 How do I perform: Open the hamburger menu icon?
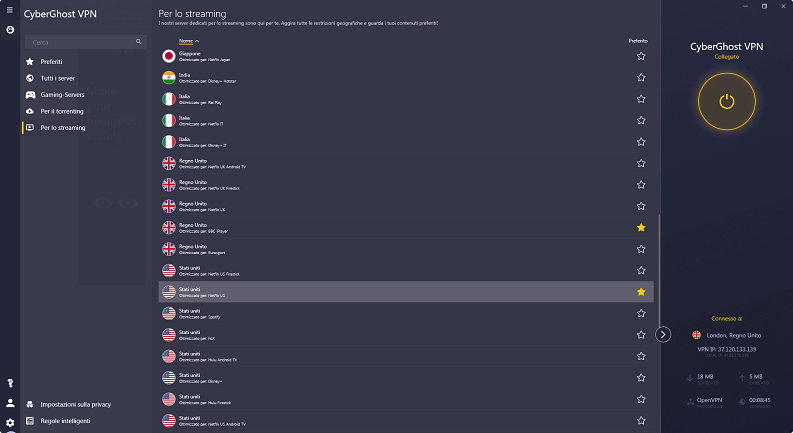click(10, 10)
